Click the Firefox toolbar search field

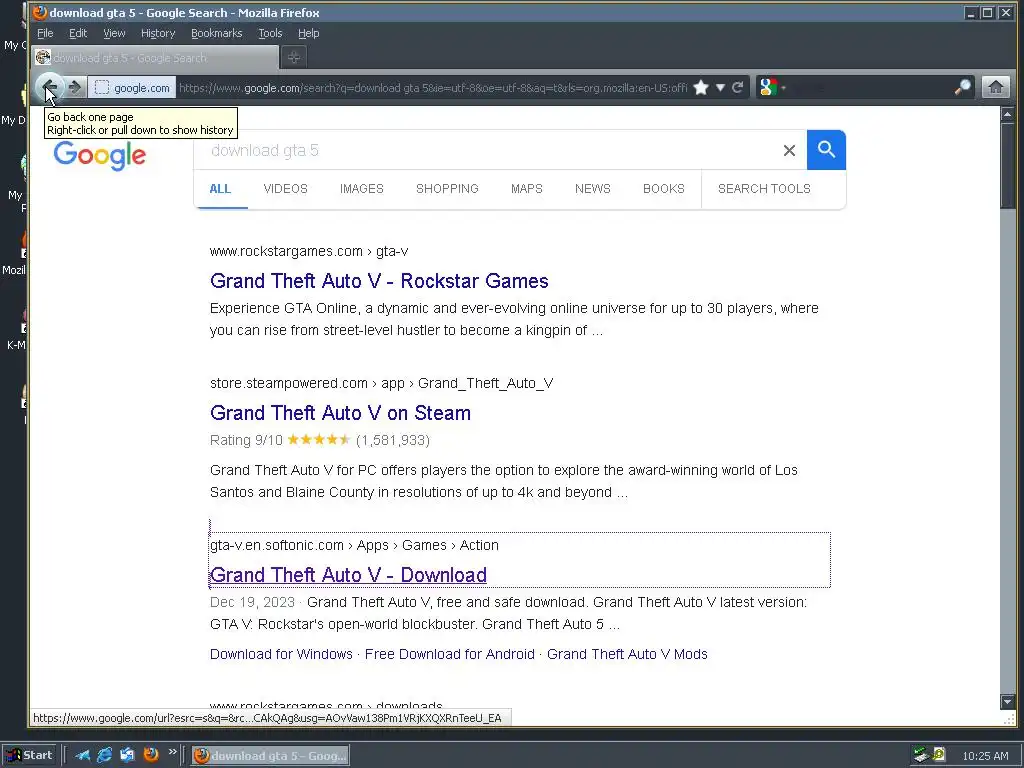coord(870,88)
